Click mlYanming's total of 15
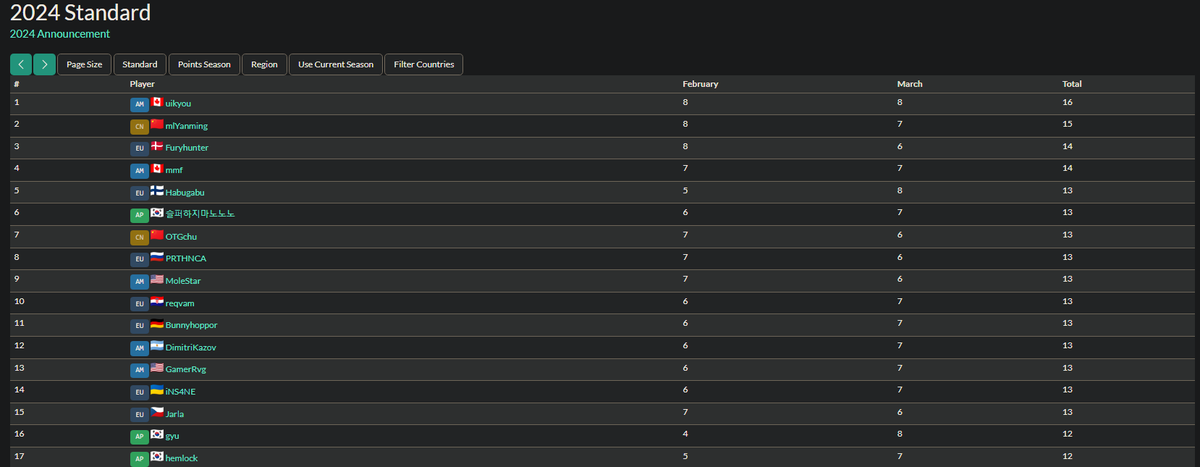 coord(1067,124)
